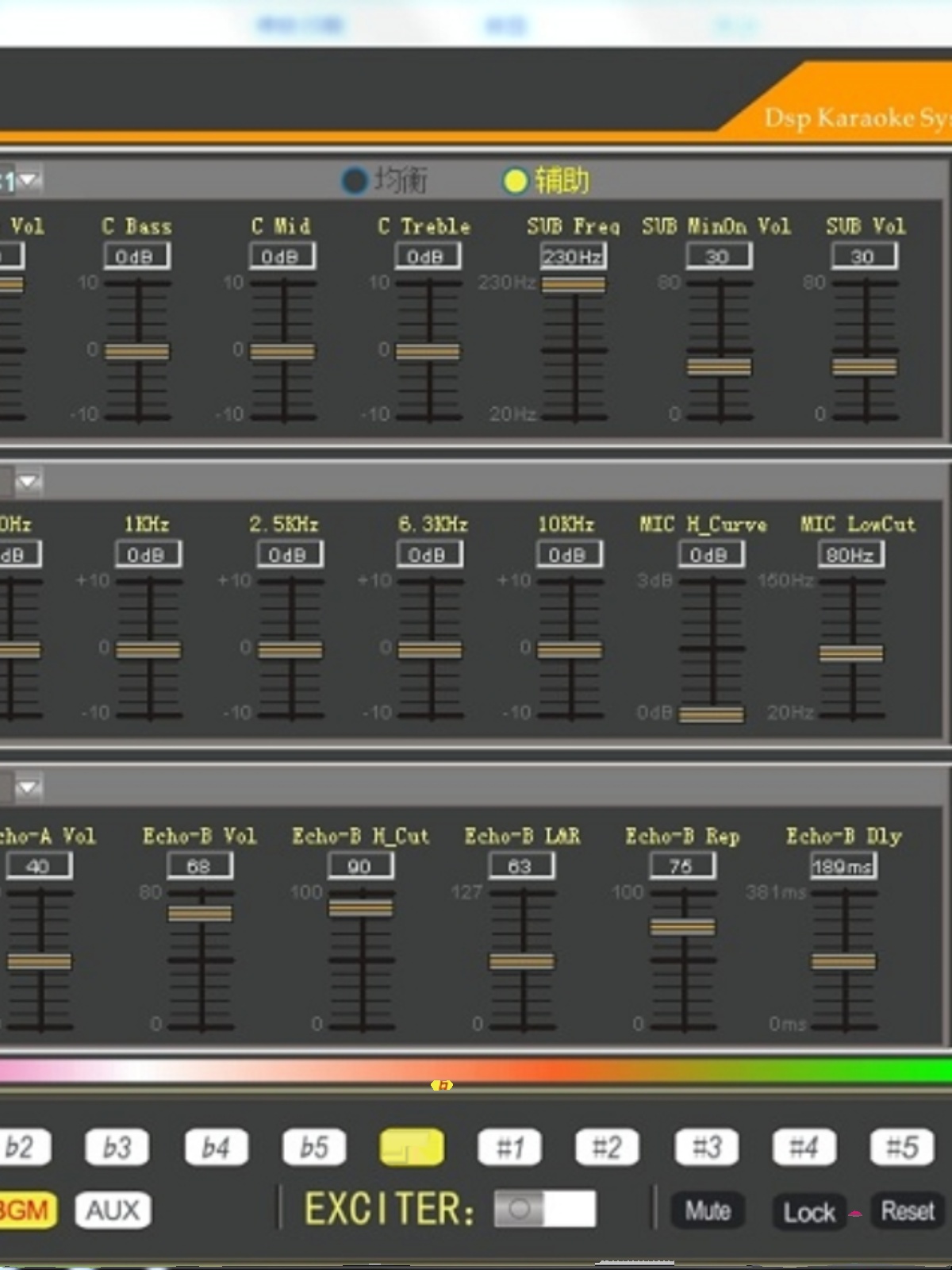Select the #3 pitch key button
Screen dimensions: 952x1270
click(707, 1147)
